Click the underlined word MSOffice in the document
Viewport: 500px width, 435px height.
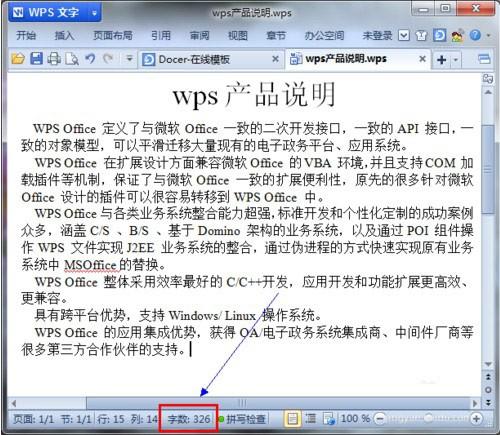(90, 265)
